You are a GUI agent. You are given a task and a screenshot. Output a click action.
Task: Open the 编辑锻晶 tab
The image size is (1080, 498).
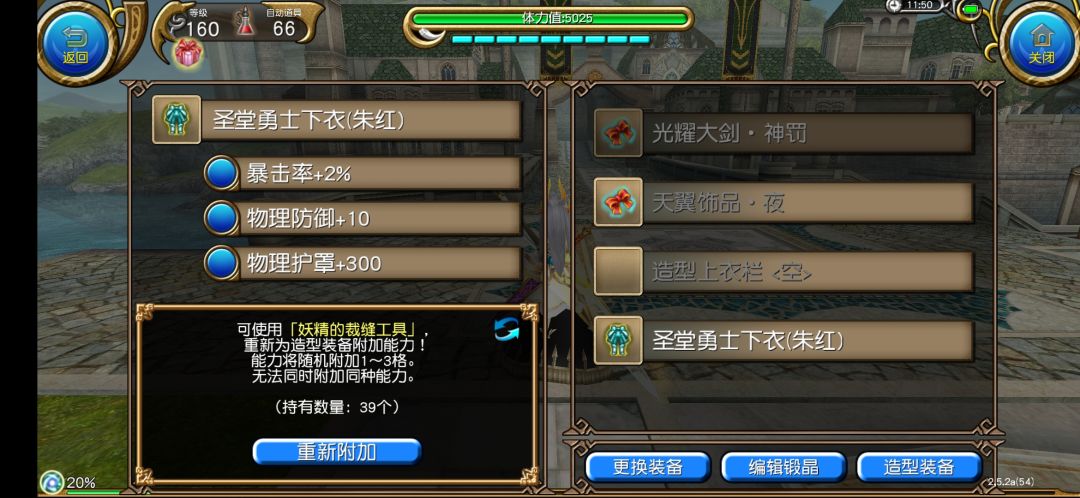(x=783, y=467)
